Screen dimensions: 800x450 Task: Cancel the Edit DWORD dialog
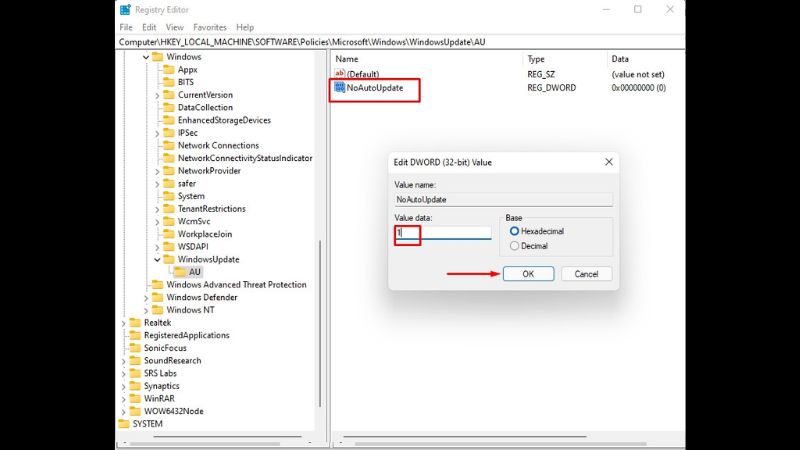586,274
